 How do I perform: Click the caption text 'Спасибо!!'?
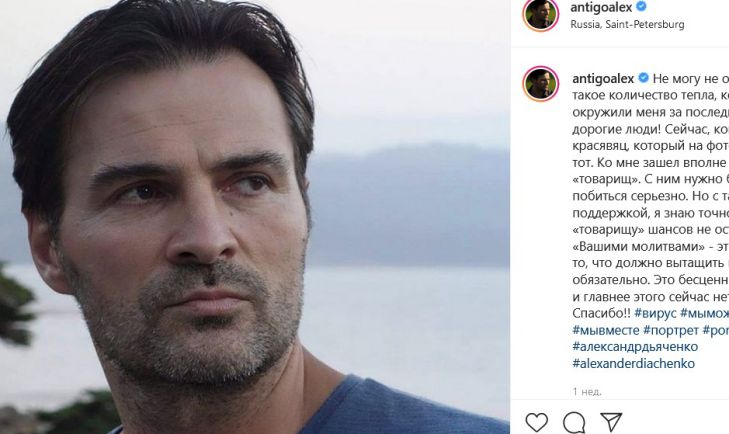(x=600, y=313)
